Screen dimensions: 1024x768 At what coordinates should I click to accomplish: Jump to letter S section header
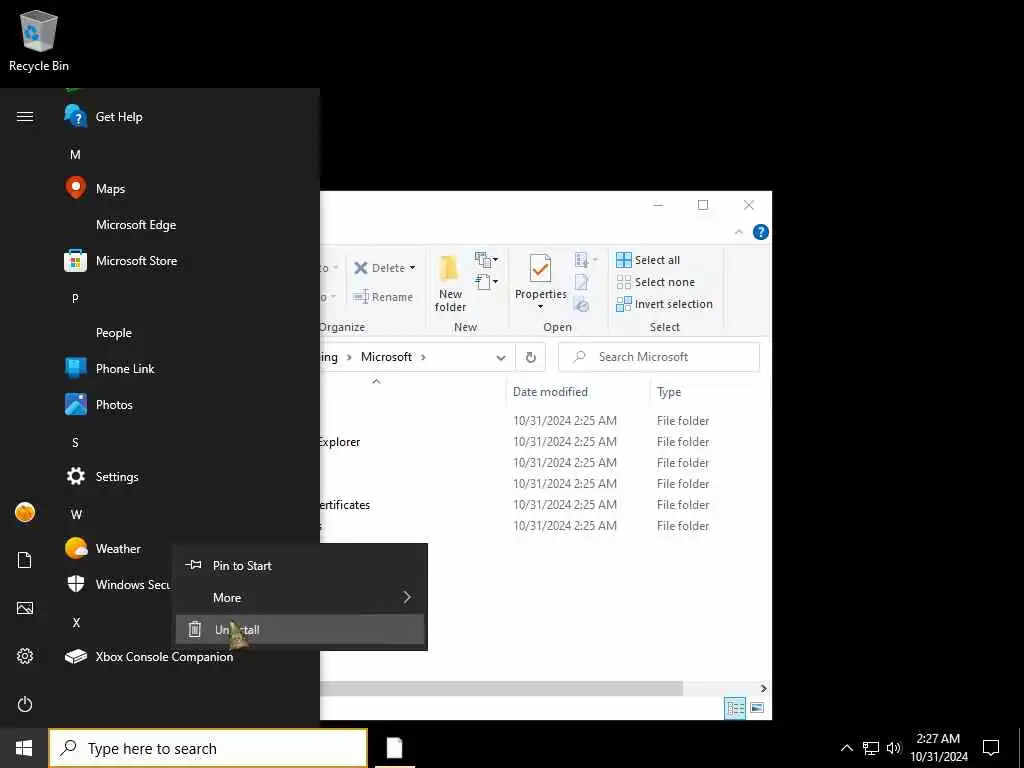(x=75, y=443)
